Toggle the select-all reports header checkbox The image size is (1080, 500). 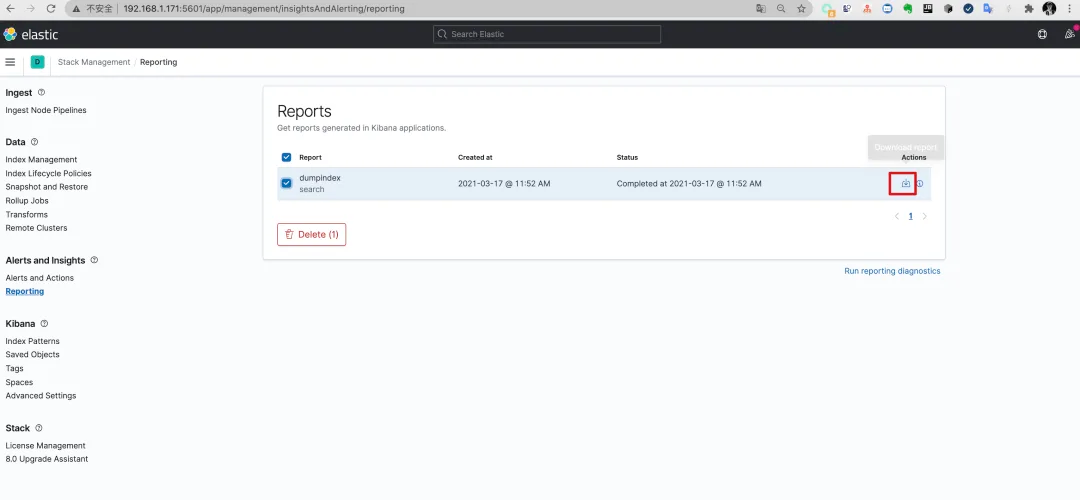coord(287,157)
